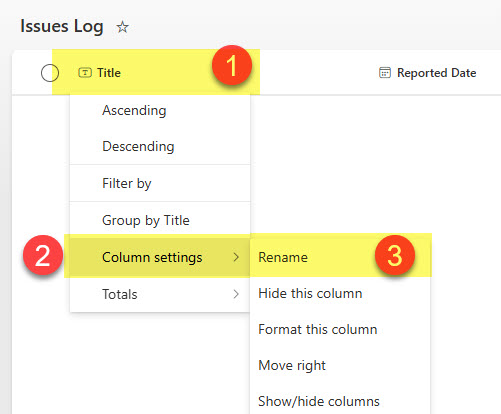Image resolution: width=501 pixels, height=414 pixels.
Task: Open the Totals submenu
Action: coord(160,294)
